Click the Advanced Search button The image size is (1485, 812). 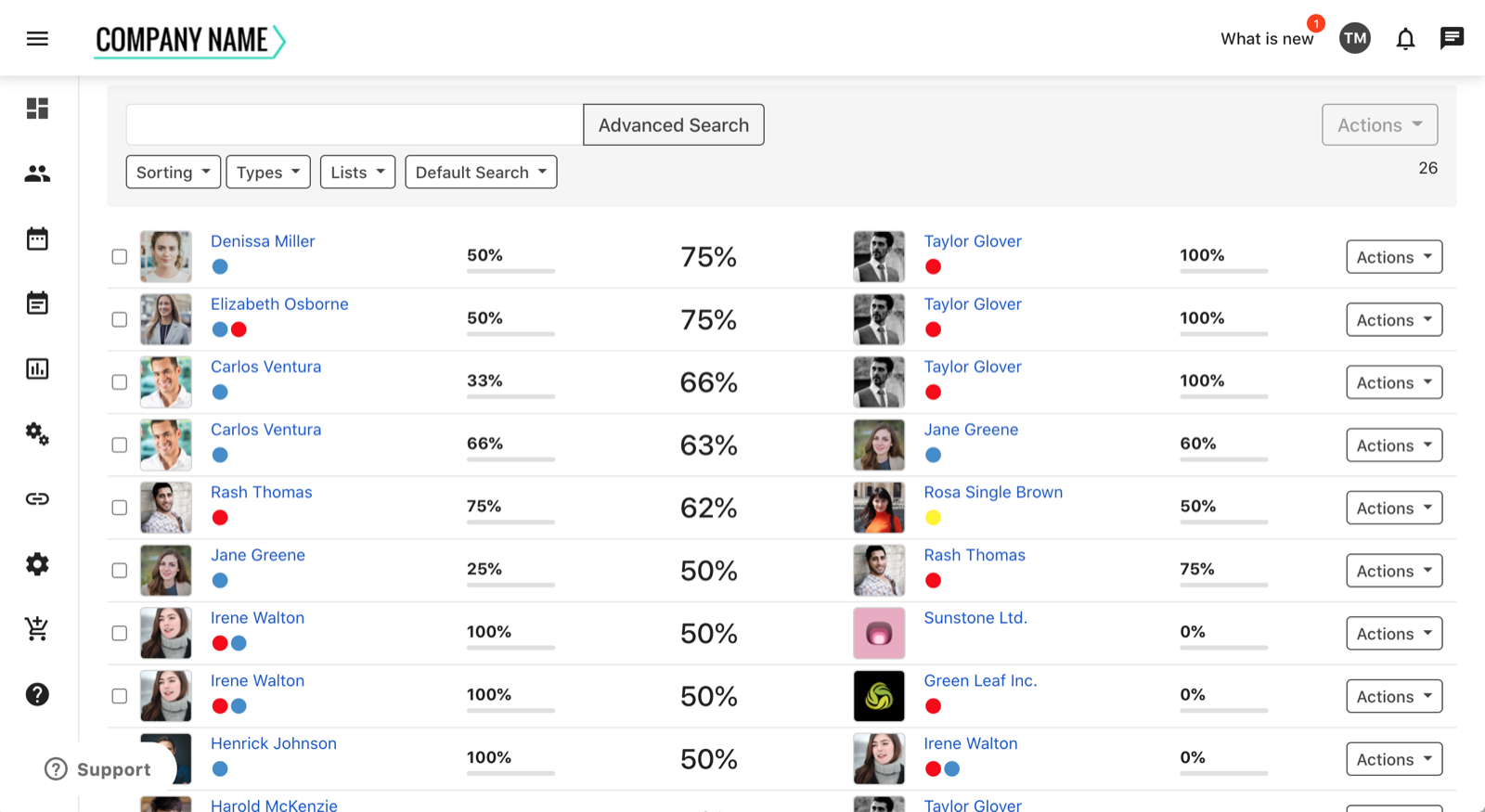click(x=673, y=125)
